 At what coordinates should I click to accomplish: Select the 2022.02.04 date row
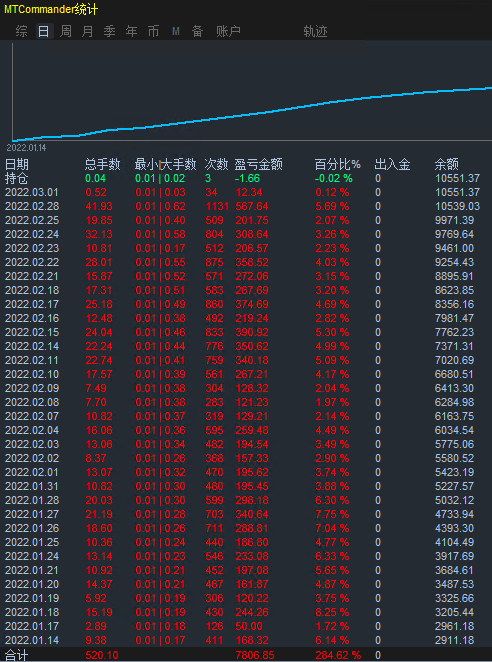click(32, 430)
